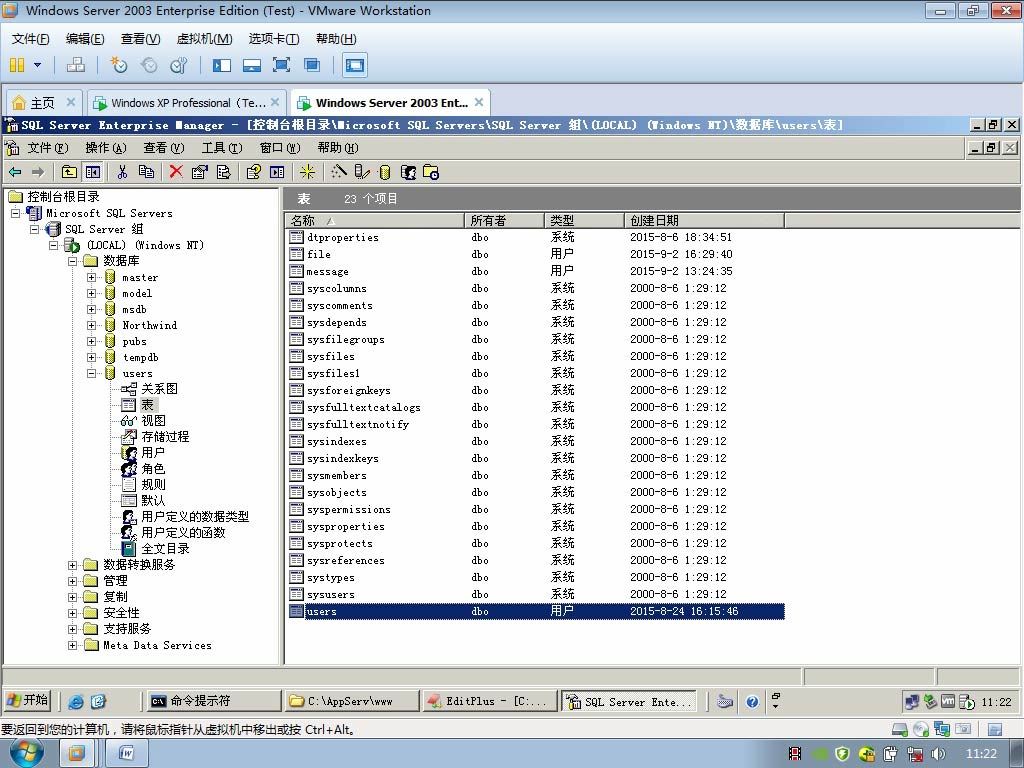The height and width of the screenshot is (768, 1024).
Task: Sort by 创建日期 column header
Action: click(704, 220)
